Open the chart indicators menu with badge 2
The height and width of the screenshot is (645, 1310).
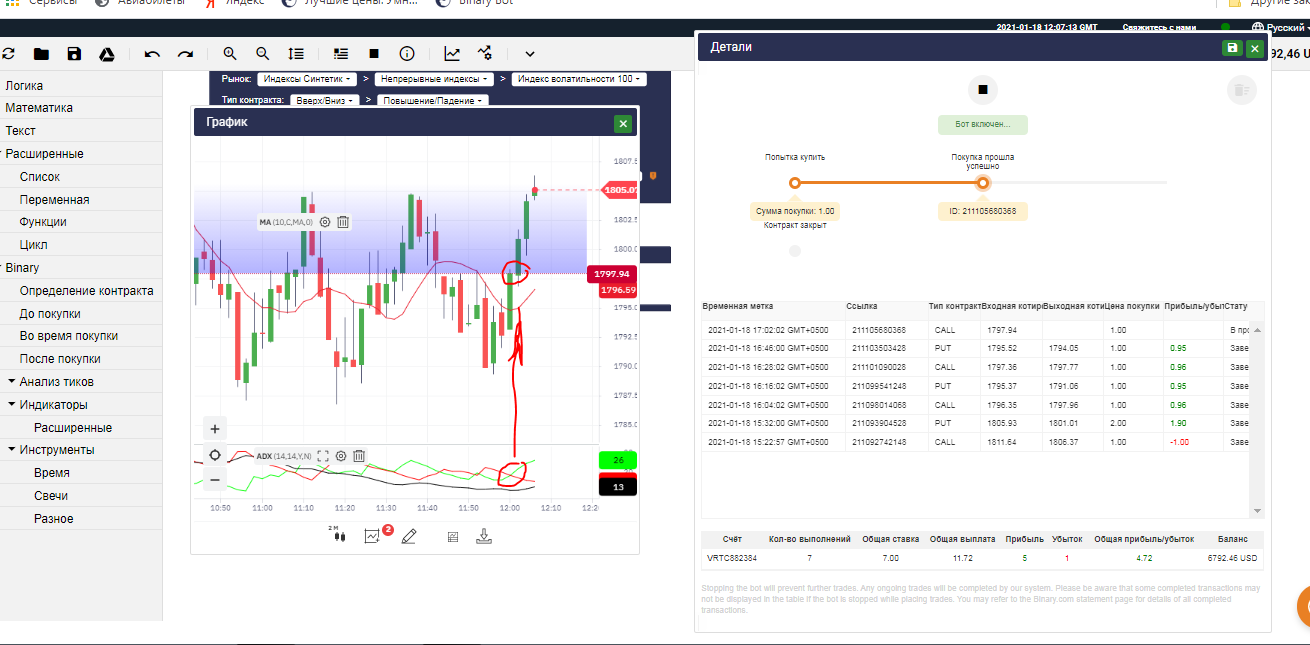[375, 535]
